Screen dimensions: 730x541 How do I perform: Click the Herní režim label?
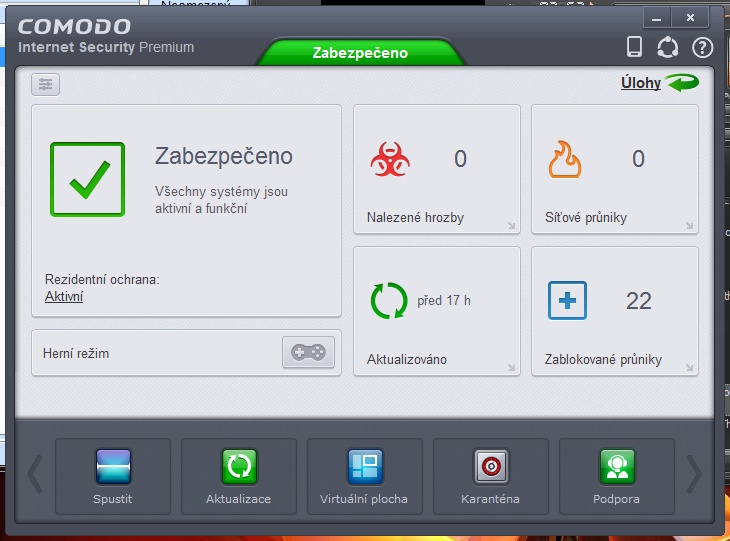pos(76,353)
